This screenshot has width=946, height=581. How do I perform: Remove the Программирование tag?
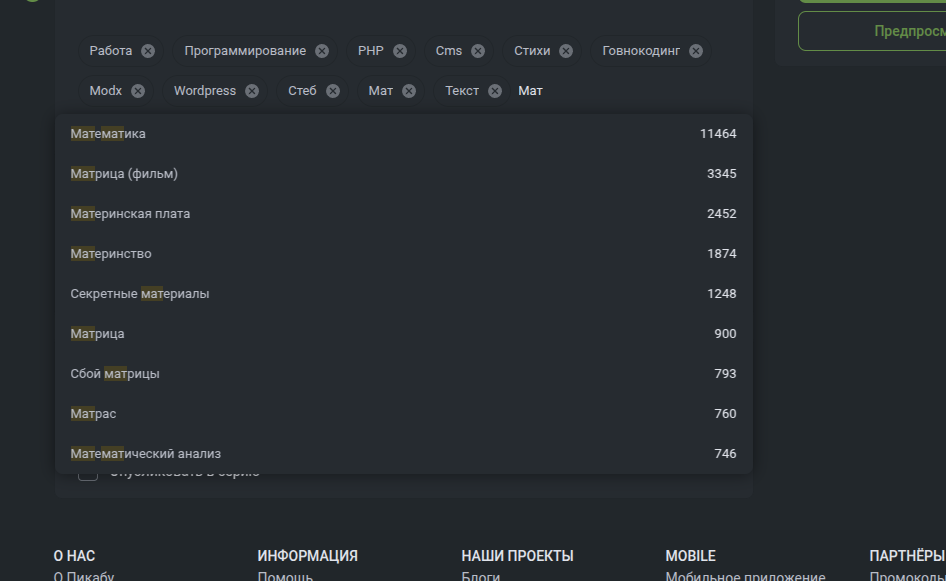coord(322,51)
